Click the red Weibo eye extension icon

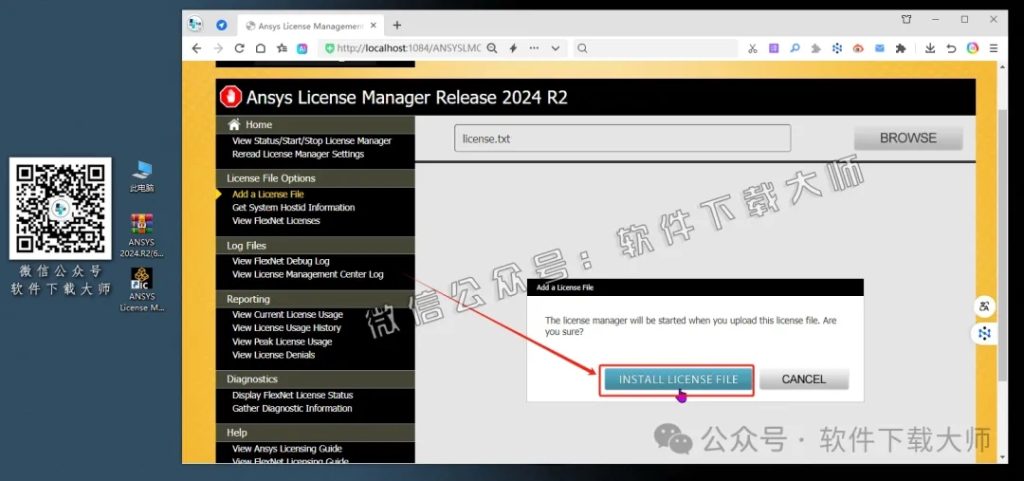pyautogui.click(x=858, y=48)
